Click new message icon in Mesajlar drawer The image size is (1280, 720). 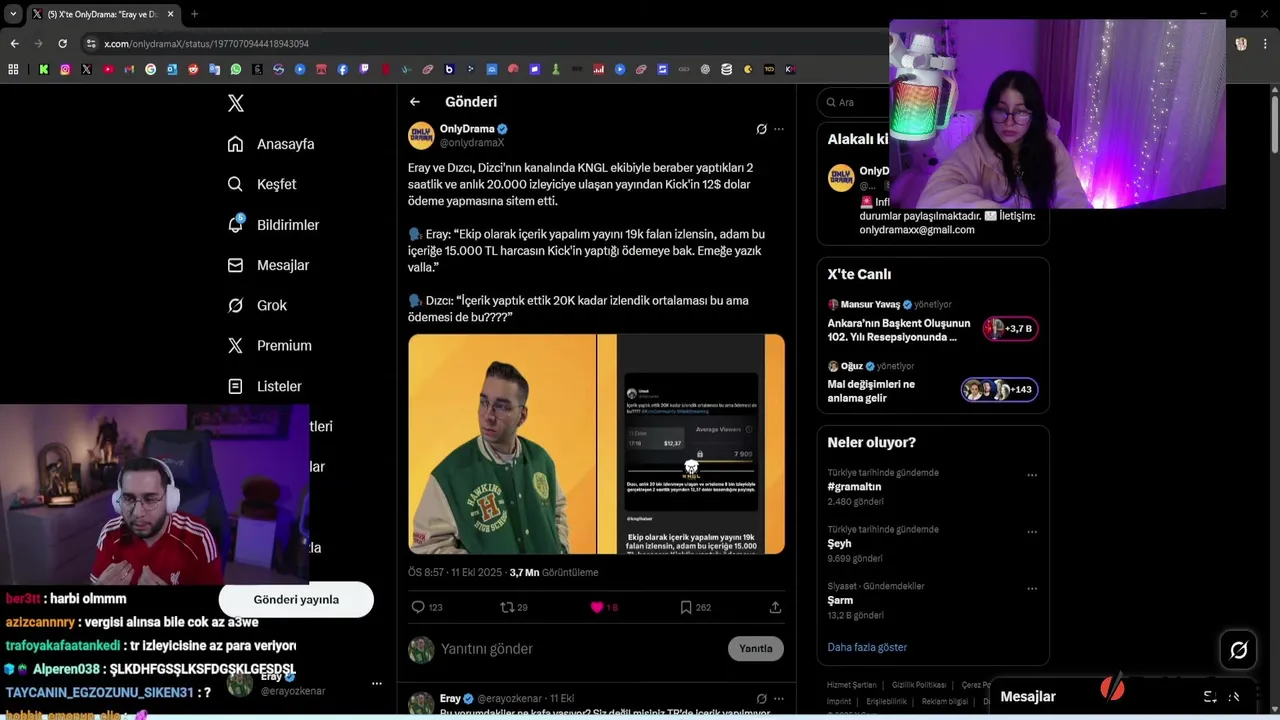click(1210, 697)
